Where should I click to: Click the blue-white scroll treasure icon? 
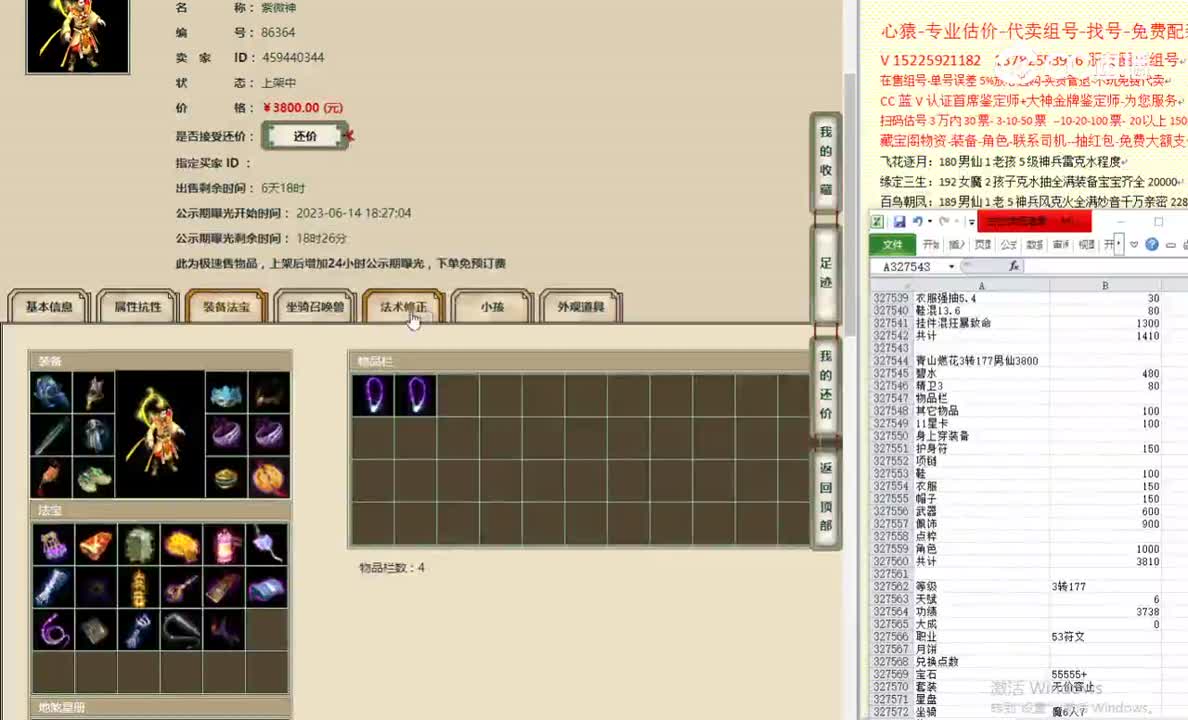[x=53, y=587]
